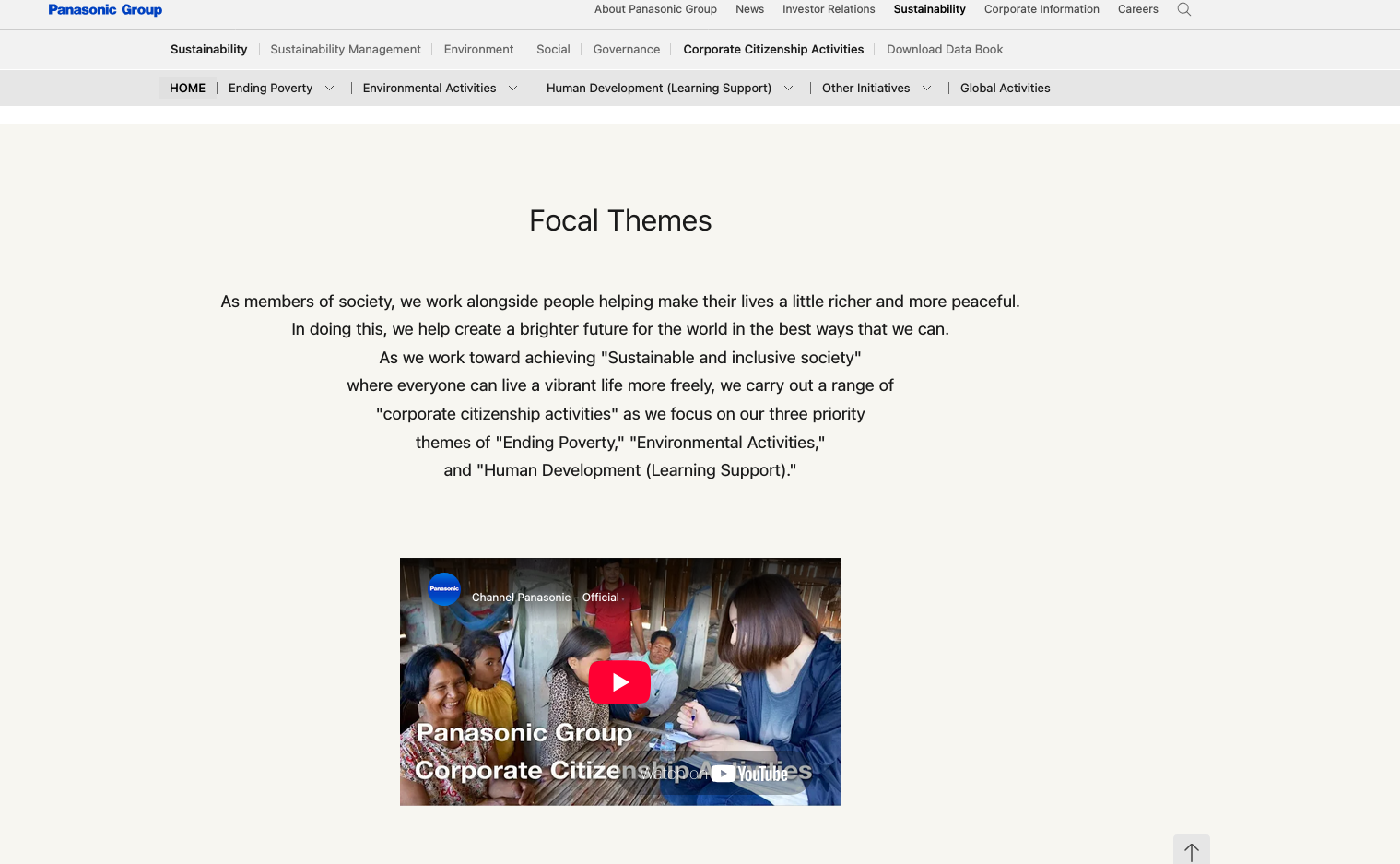Open Investor Relations
Viewport: 1400px width, 864px height.
pyautogui.click(x=829, y=9)
